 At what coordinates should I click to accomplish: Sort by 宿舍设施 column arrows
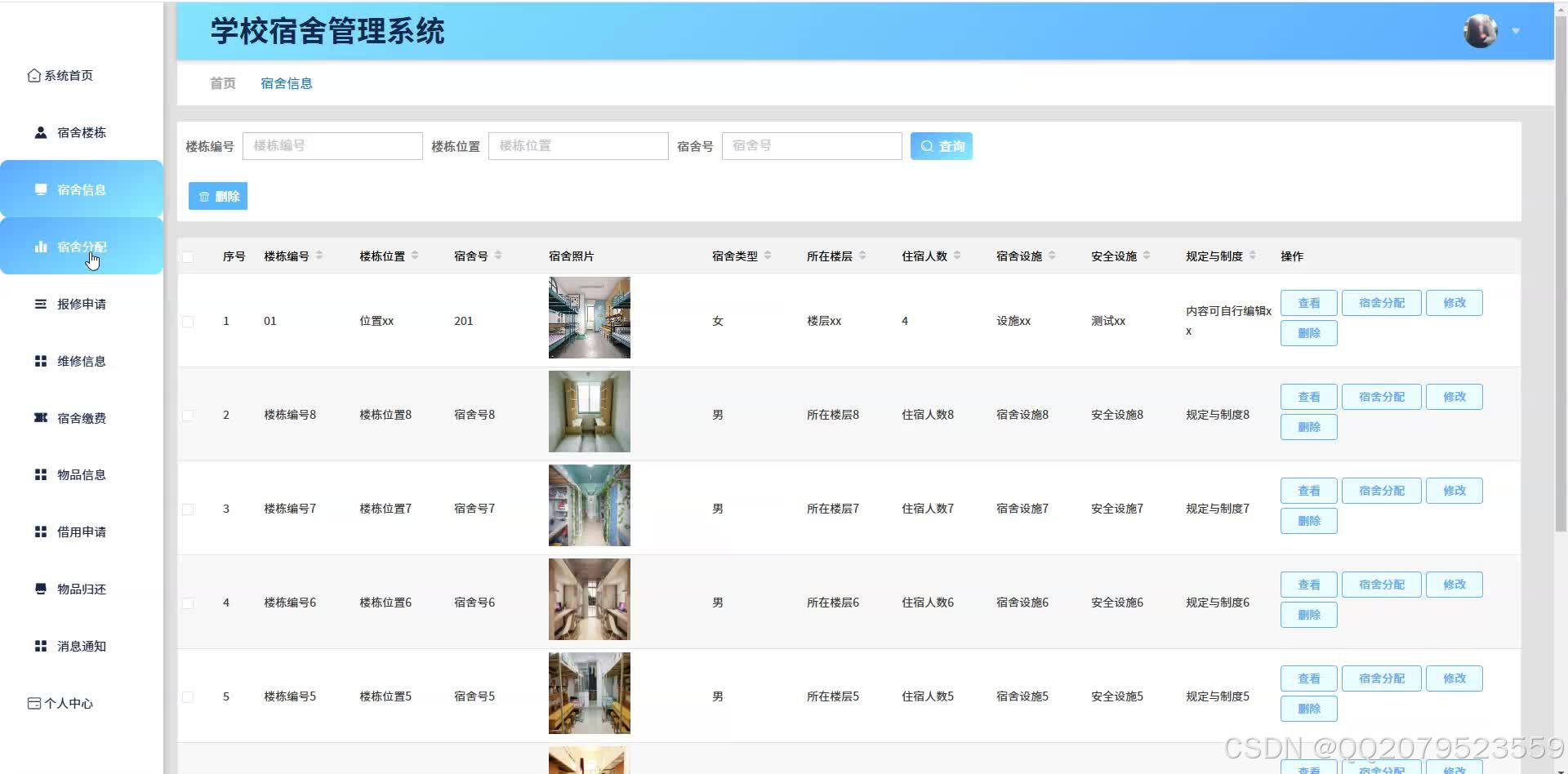pyautogui.click(x=1052, y=256)
